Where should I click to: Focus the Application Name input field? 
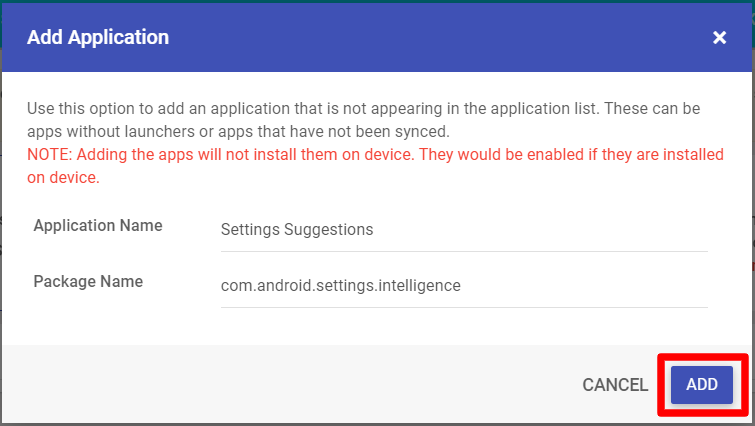click(464, 230)
